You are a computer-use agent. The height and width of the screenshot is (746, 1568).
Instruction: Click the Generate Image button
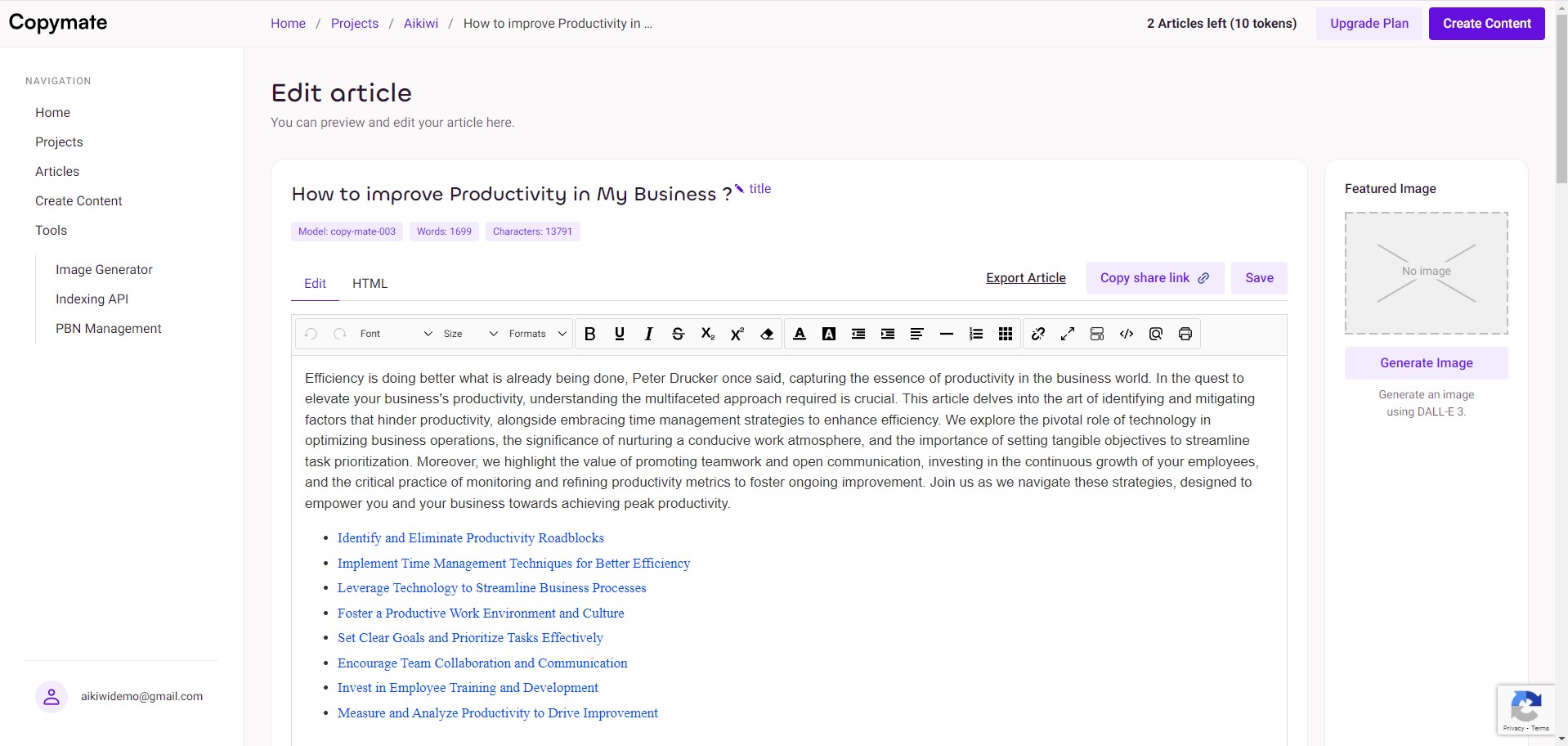1427,363
